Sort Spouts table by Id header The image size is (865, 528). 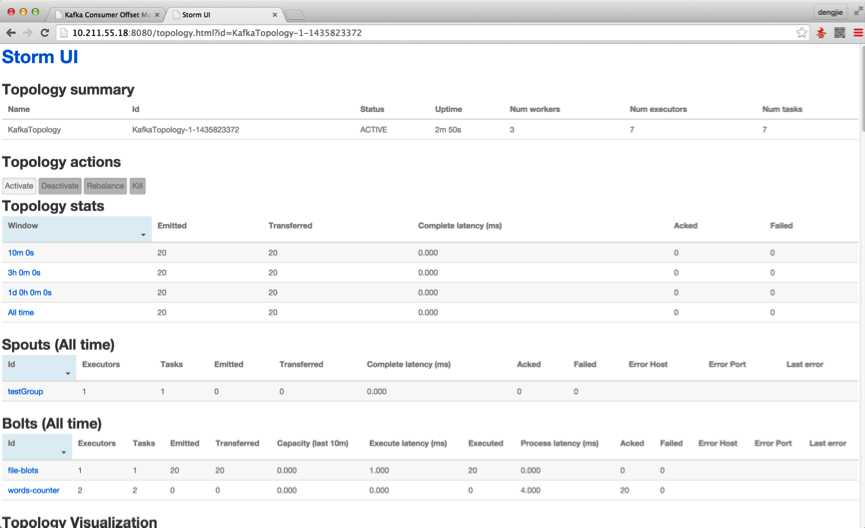tap(39, 368)
